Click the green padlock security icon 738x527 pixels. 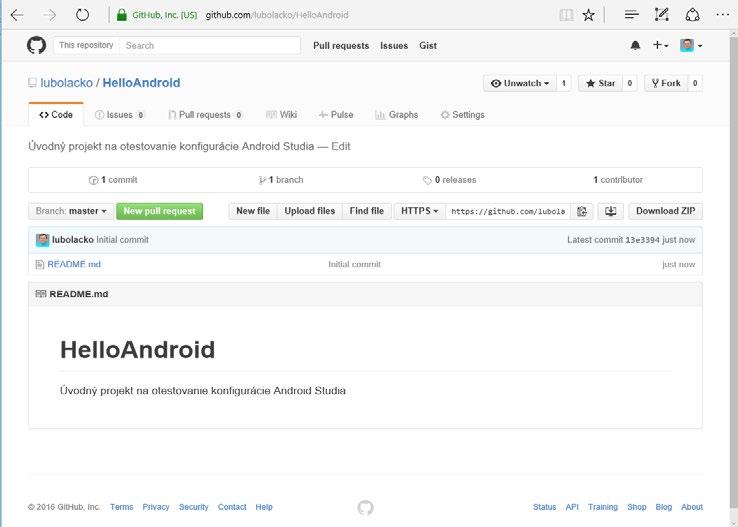[122, 15]
